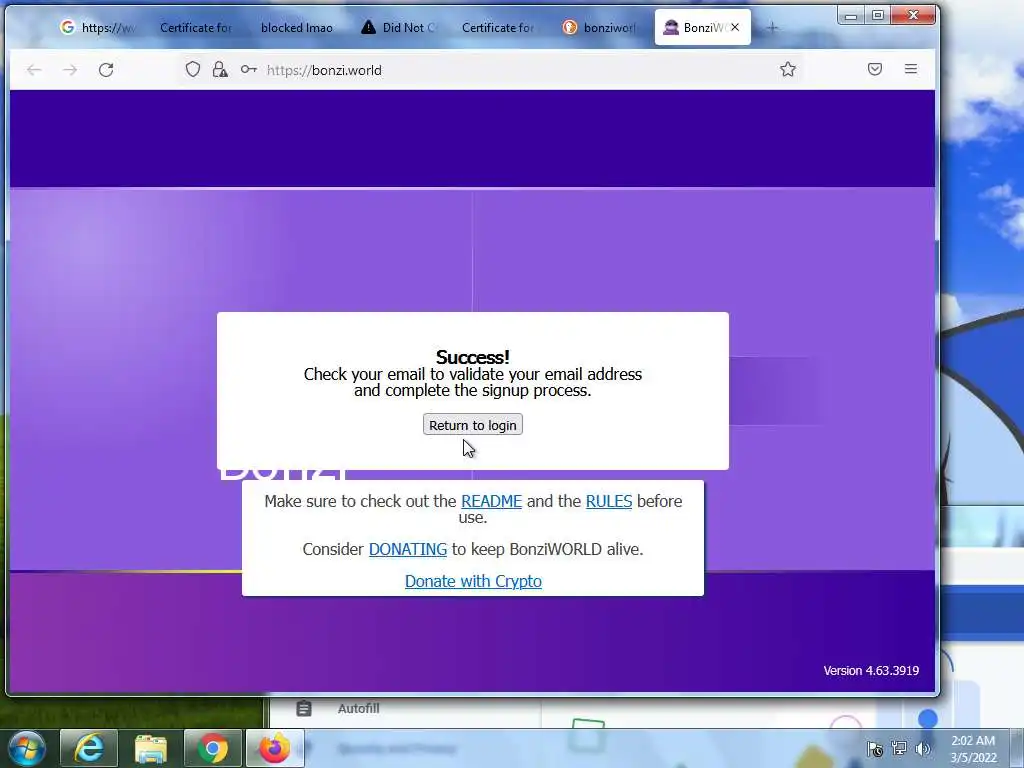Viewport: 1024px width, 768px height.
Task: Switch to the first Certificate for tab
Action: (x=196, y=27)
